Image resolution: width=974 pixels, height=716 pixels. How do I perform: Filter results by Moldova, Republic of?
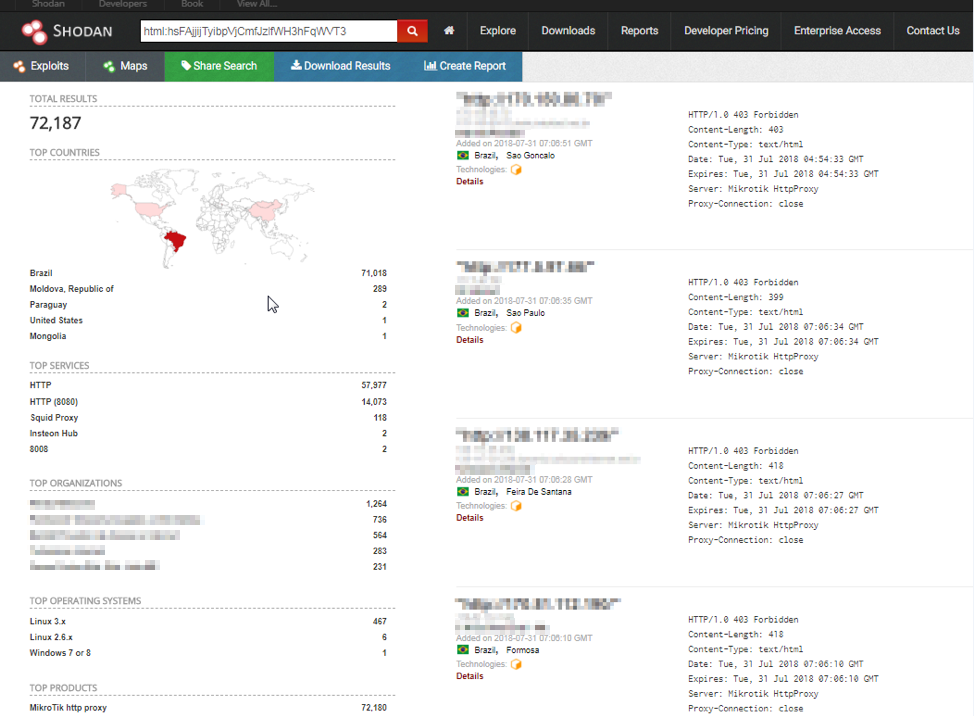click(x=72, y=289)
